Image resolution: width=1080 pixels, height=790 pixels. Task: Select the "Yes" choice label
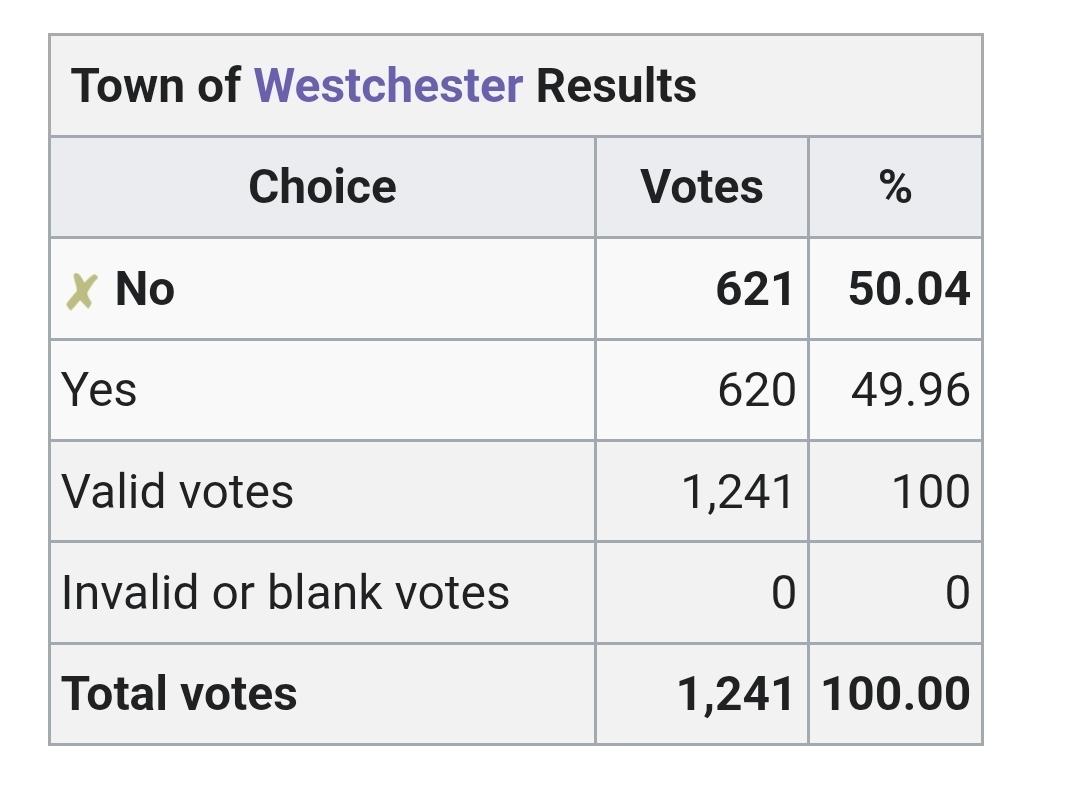(x=99, y=390)
